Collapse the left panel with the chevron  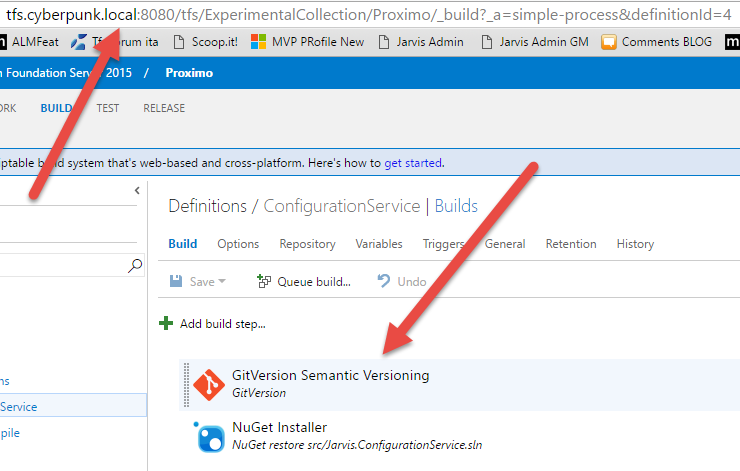coord(137,190)
